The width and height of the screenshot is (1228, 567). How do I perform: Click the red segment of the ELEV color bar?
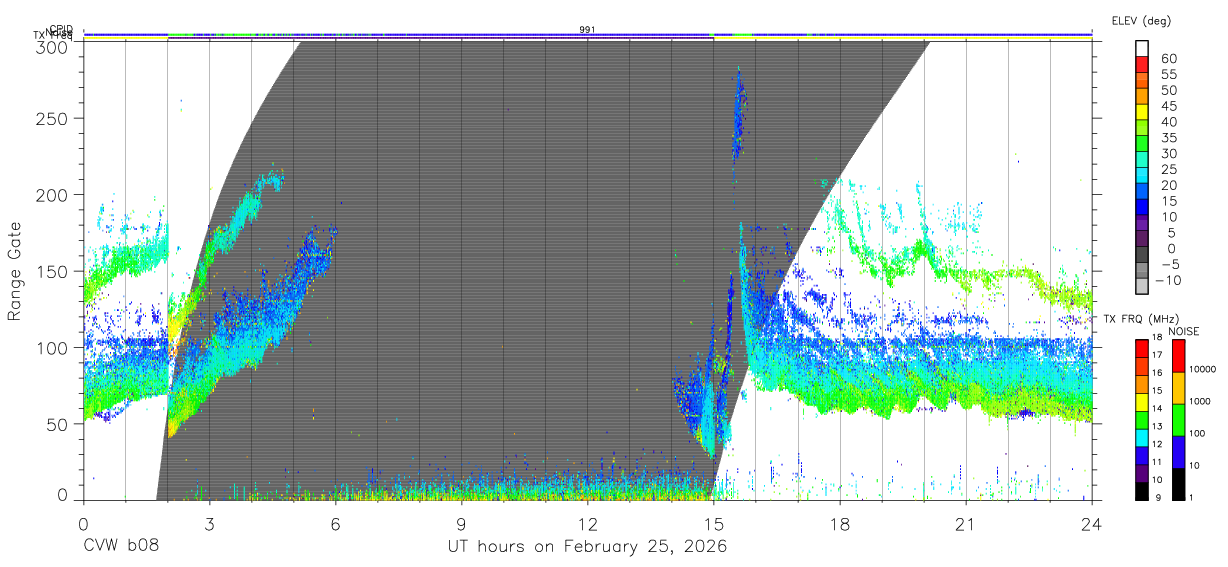tap(1142, 67)
